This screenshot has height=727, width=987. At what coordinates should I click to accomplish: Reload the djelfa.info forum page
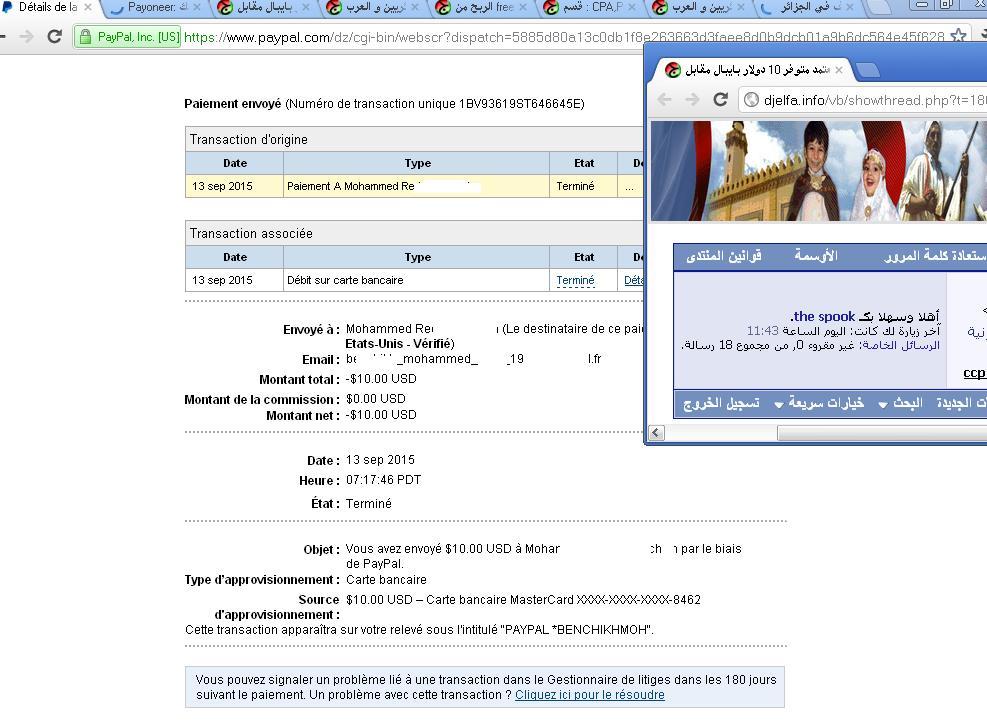point(721,99)
